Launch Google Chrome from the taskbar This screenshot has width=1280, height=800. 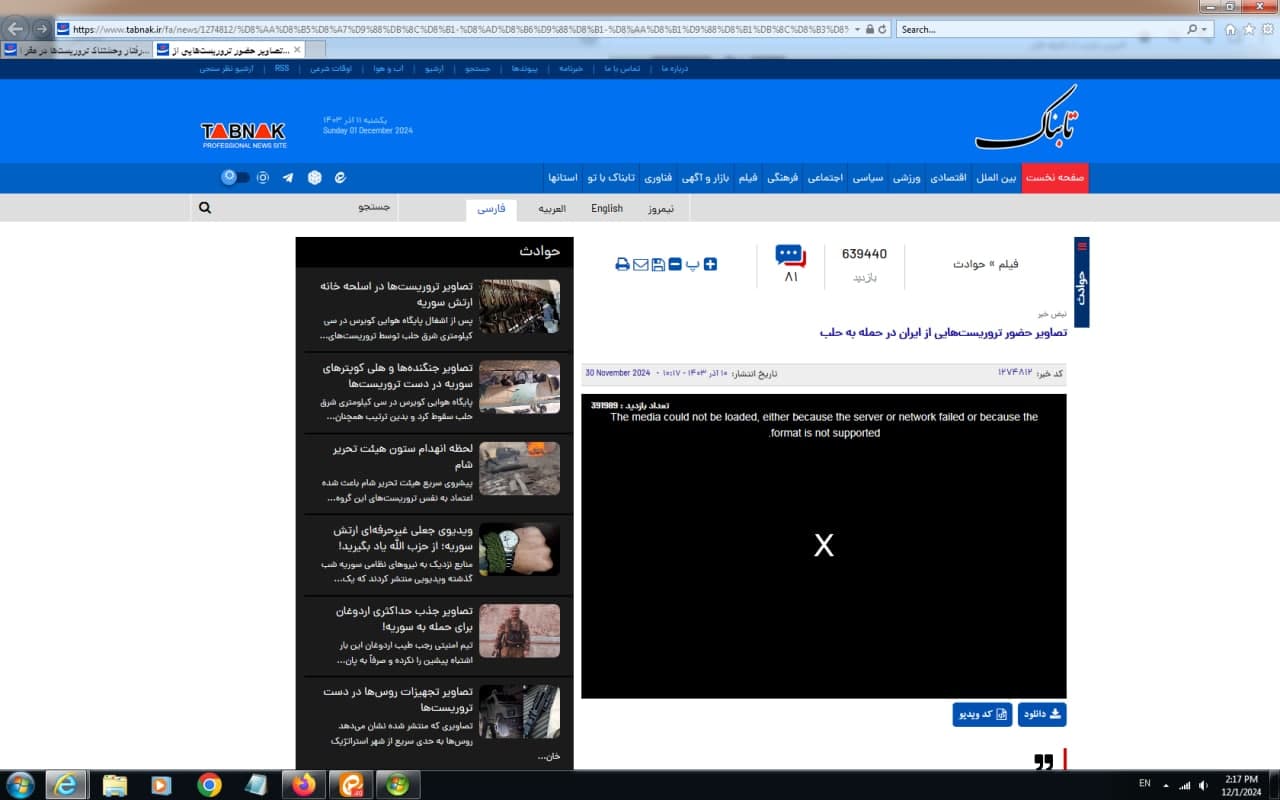pyautogui.click(x=209, y=785)
